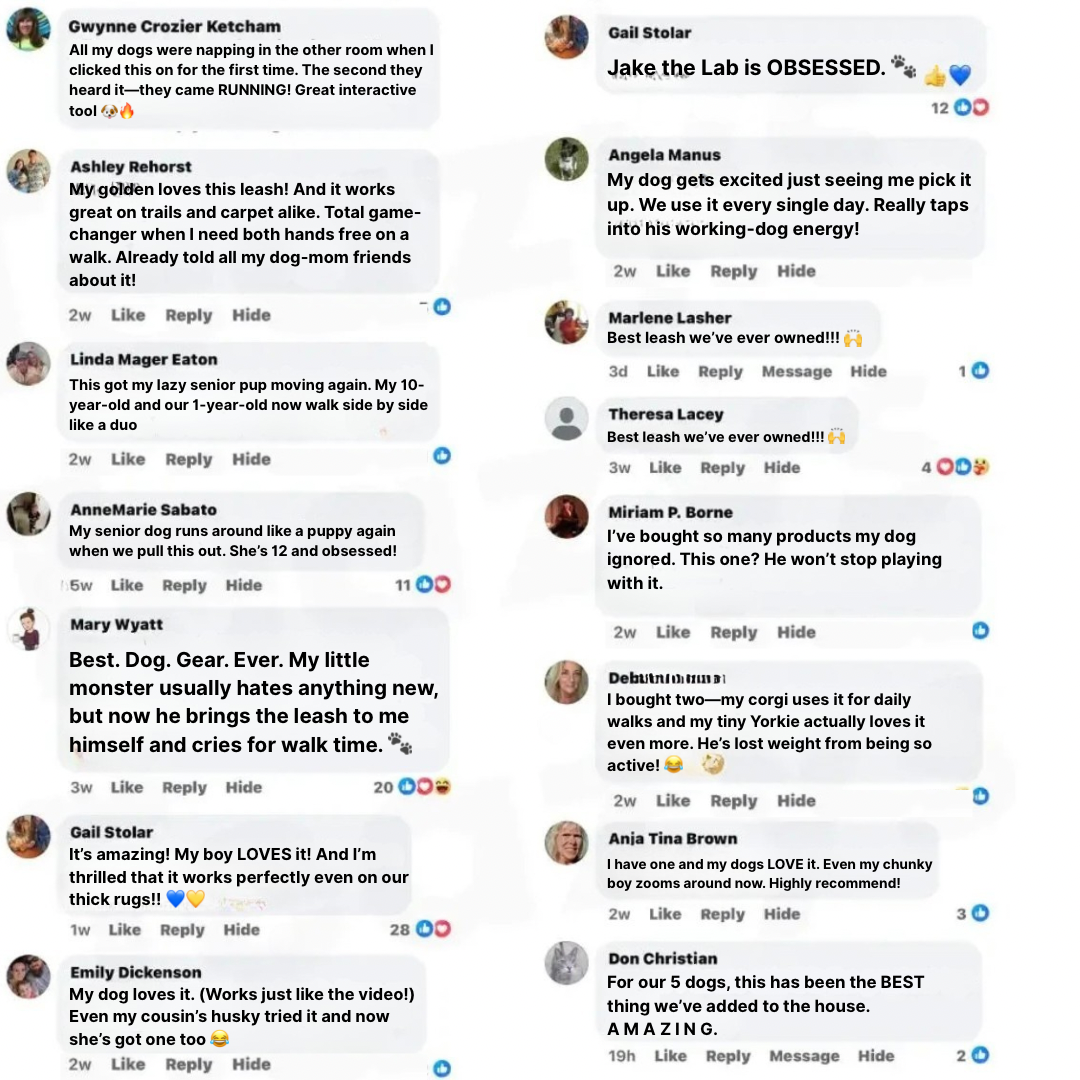Click the like reaction icon on Don Christian's comment
Image resolution: width=1080 pixels, height=1080 pixels.
980,1055
